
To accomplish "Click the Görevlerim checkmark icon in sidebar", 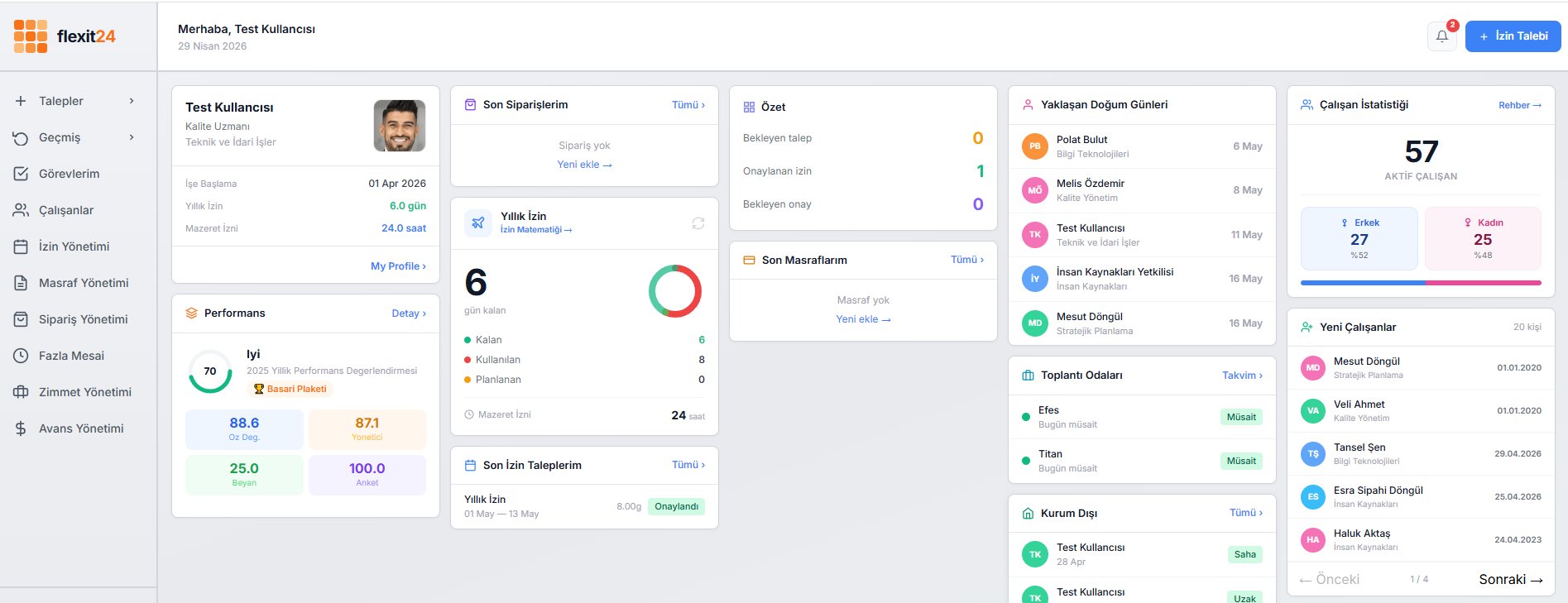I will 21,174.
